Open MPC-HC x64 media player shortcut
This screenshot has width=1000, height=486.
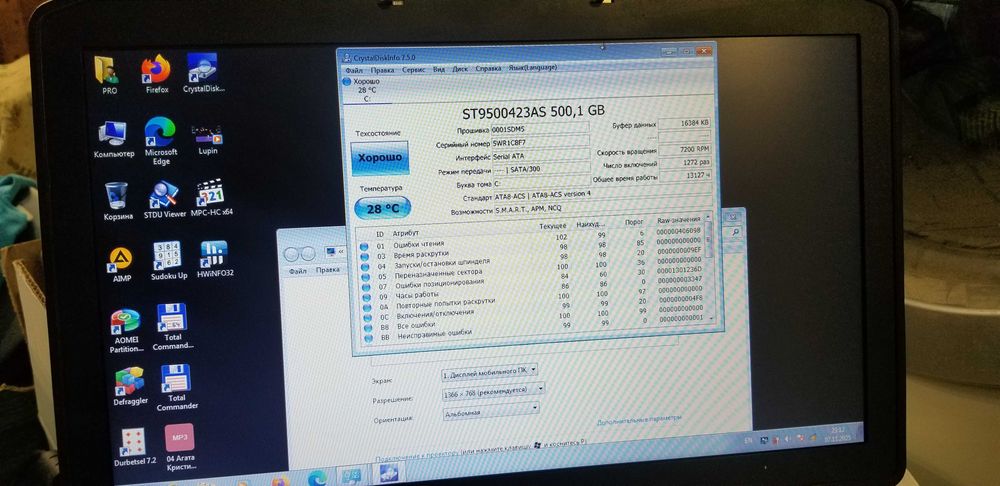211,198
